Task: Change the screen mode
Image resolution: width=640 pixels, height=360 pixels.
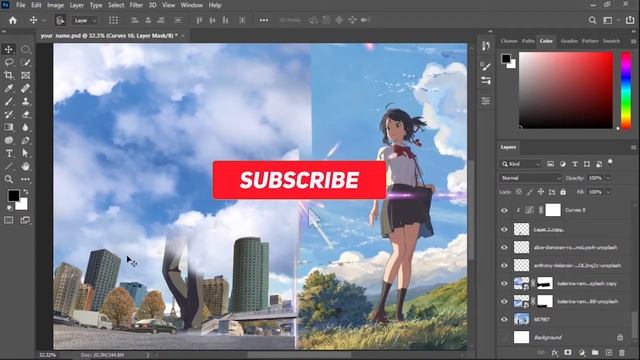Action: [25, 220]
